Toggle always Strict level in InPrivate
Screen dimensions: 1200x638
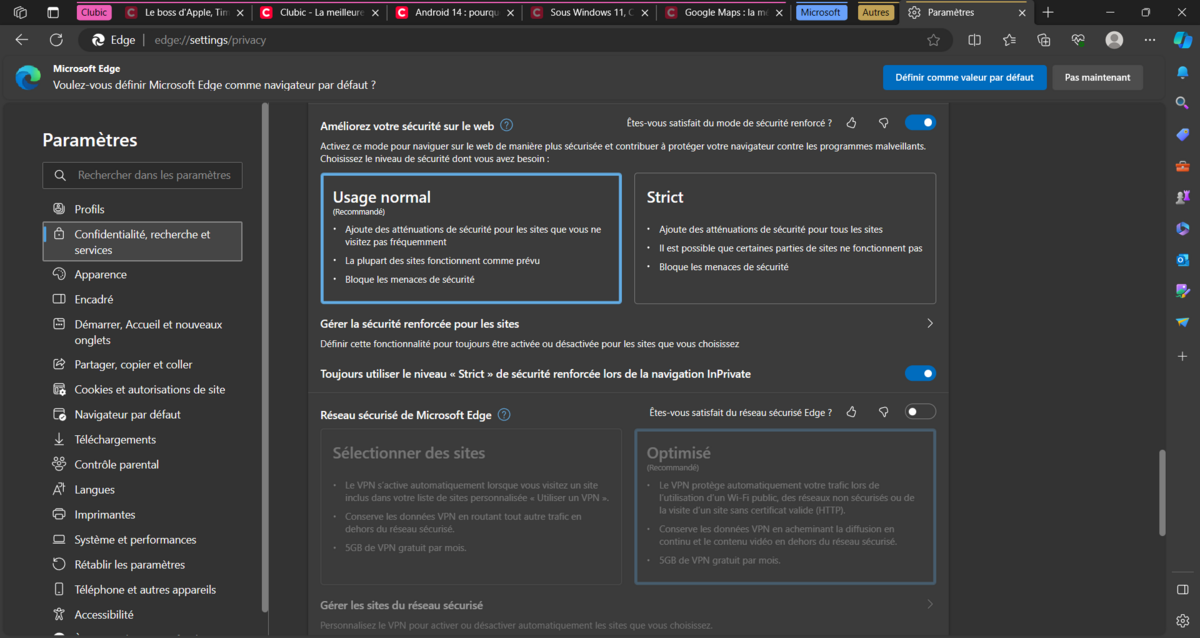click(920, 374)
